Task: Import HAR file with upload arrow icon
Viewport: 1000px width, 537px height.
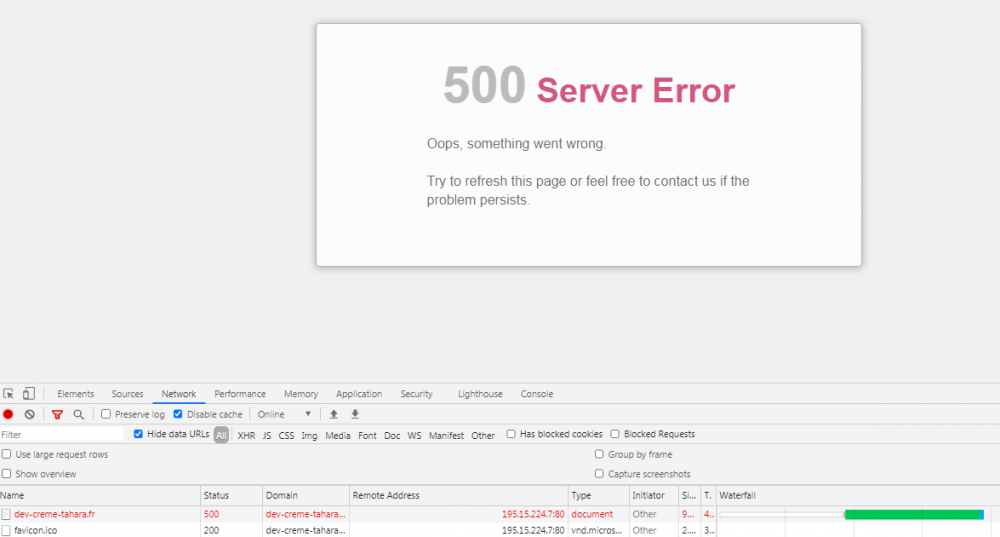Action: pyautogui.click(x=334, y=414)
